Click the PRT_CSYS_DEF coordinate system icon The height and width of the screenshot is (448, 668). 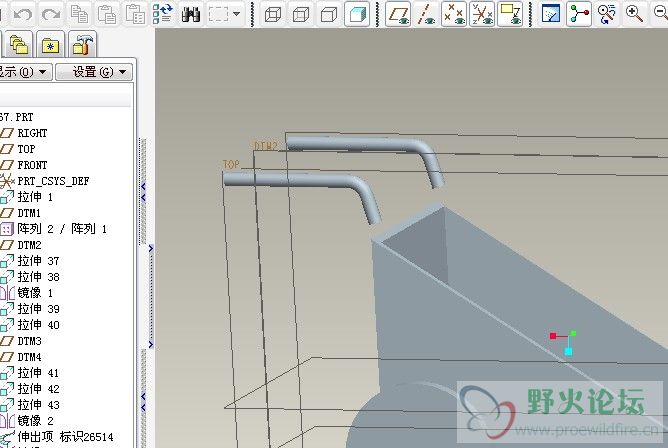(7, 181)
